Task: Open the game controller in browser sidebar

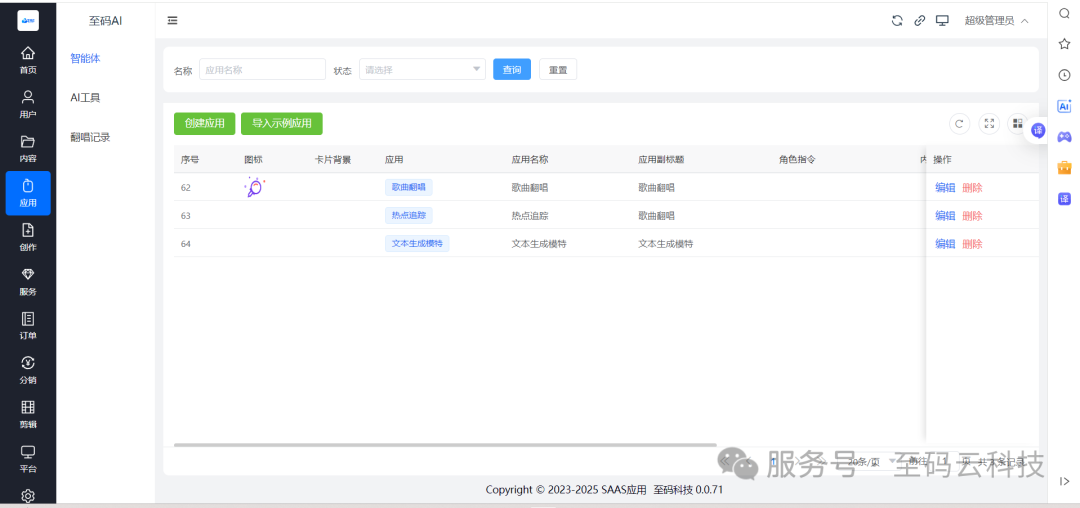Action: tap(1064, 137)
